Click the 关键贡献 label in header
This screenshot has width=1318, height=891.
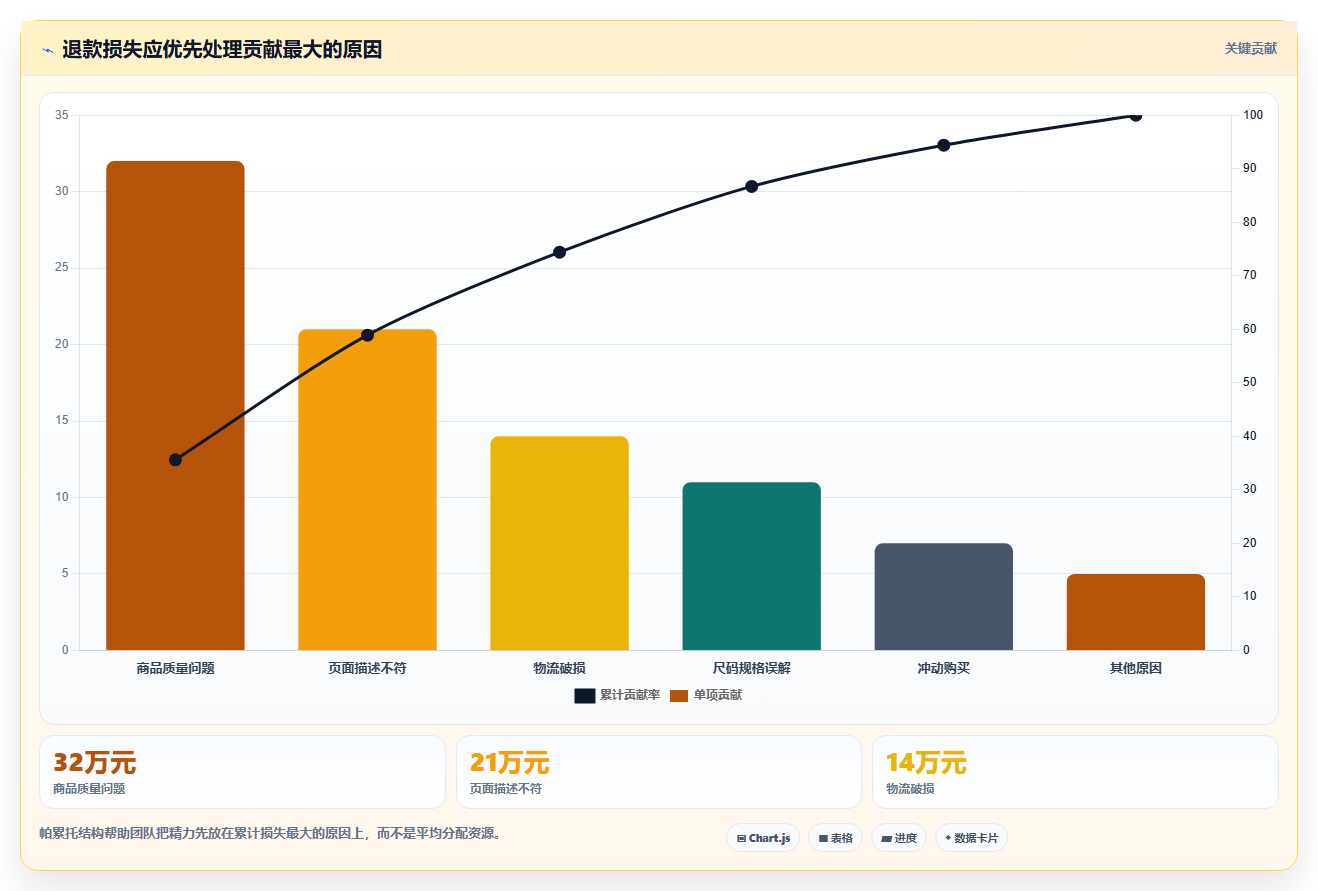pos(1251,48)
